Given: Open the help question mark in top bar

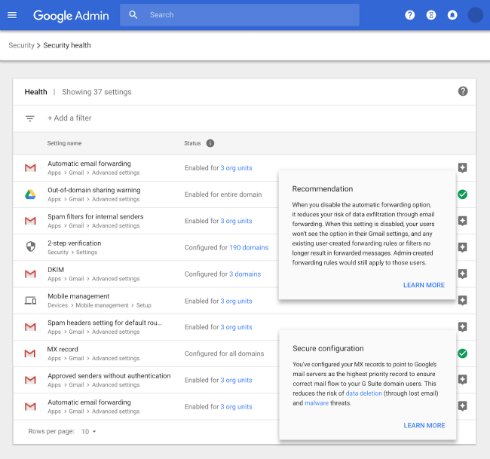Looking at the screenshot, I should click(x=410, y=15).
